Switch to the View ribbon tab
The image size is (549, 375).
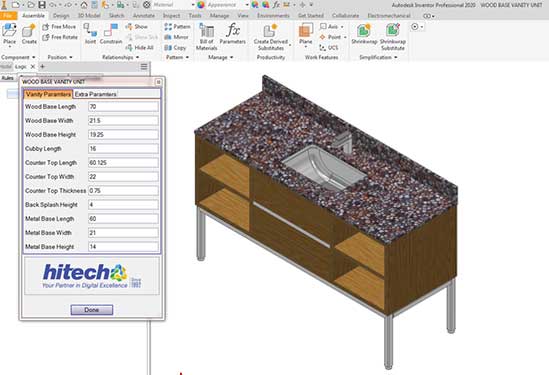click(x=243, y=16)
